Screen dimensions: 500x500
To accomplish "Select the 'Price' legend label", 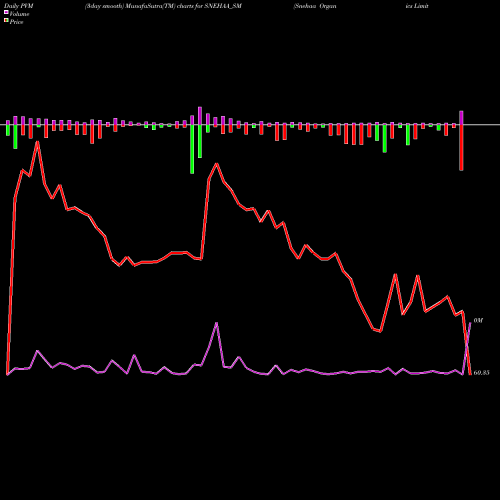I will point(16,22).
